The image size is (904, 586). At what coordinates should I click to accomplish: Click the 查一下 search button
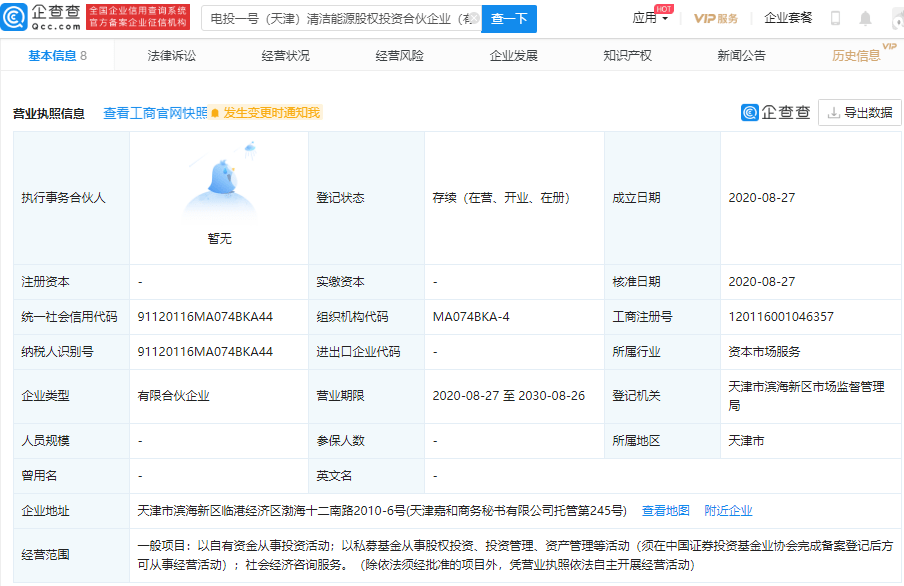click(509, 18)
